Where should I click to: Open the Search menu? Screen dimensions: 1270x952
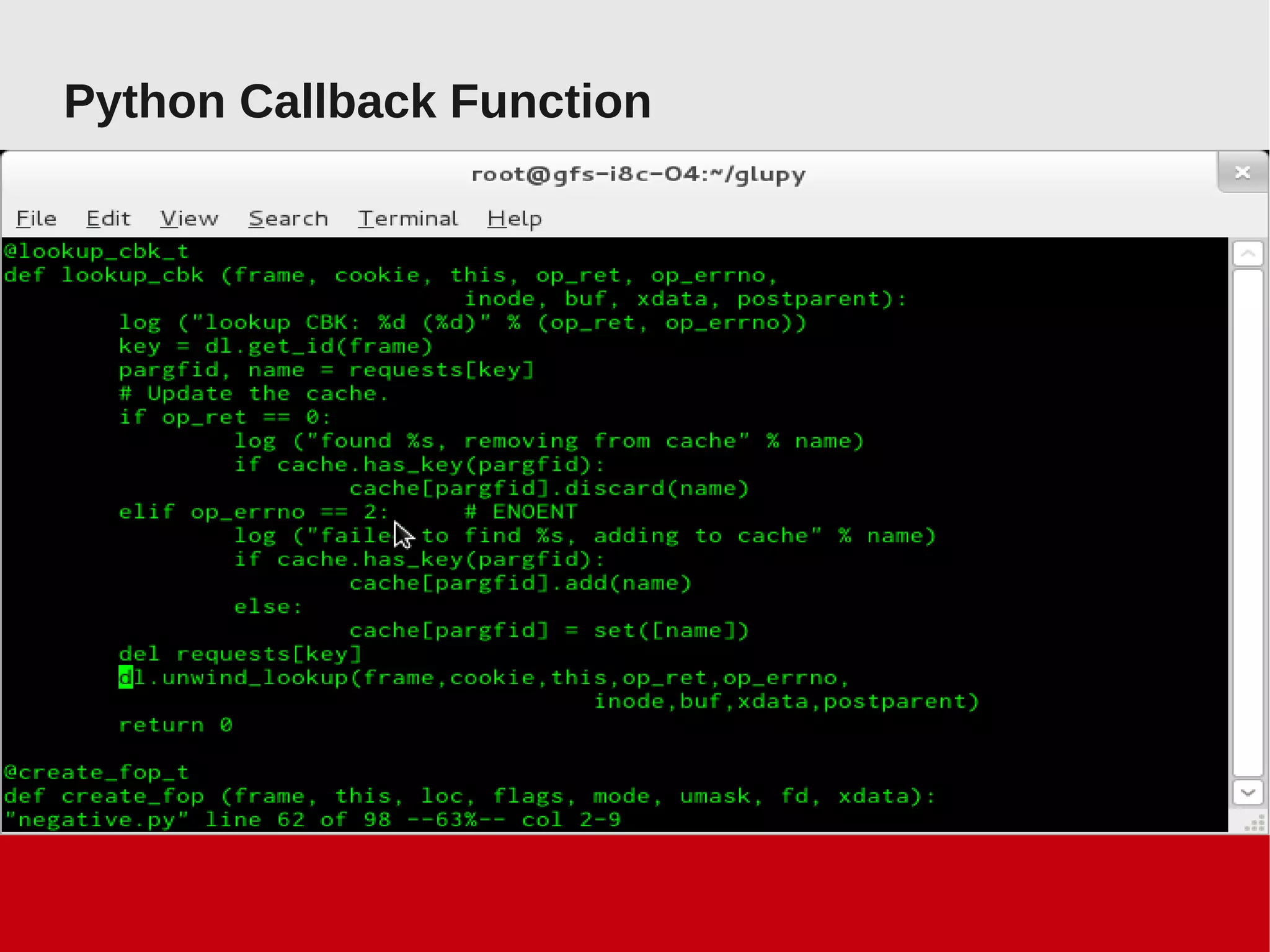click(x=288, y=218)
